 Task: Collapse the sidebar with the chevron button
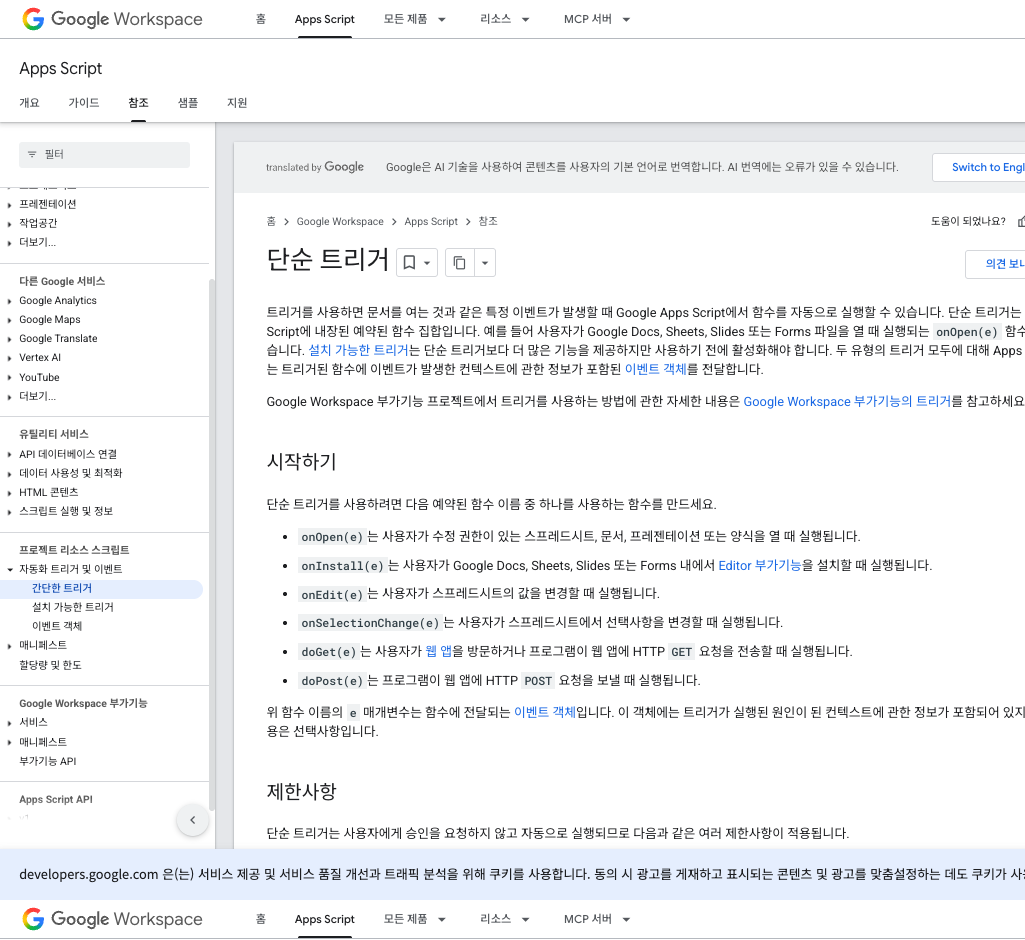pyautogui.click(x=193, y=820)
